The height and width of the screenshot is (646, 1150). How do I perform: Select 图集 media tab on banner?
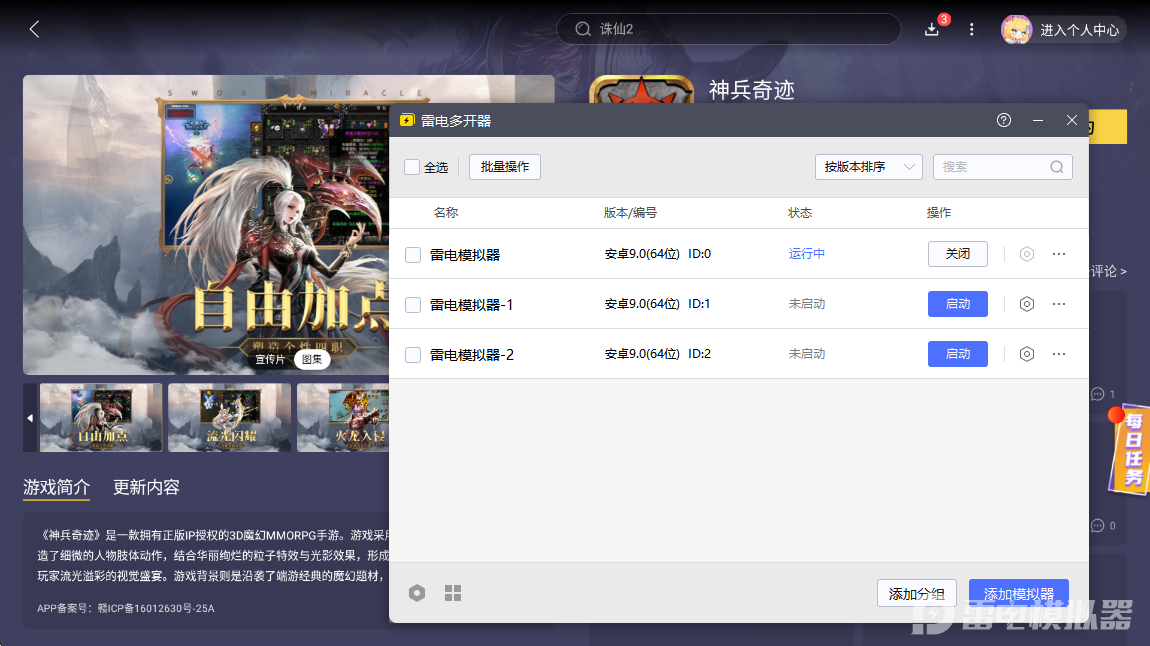pos(312,359)
